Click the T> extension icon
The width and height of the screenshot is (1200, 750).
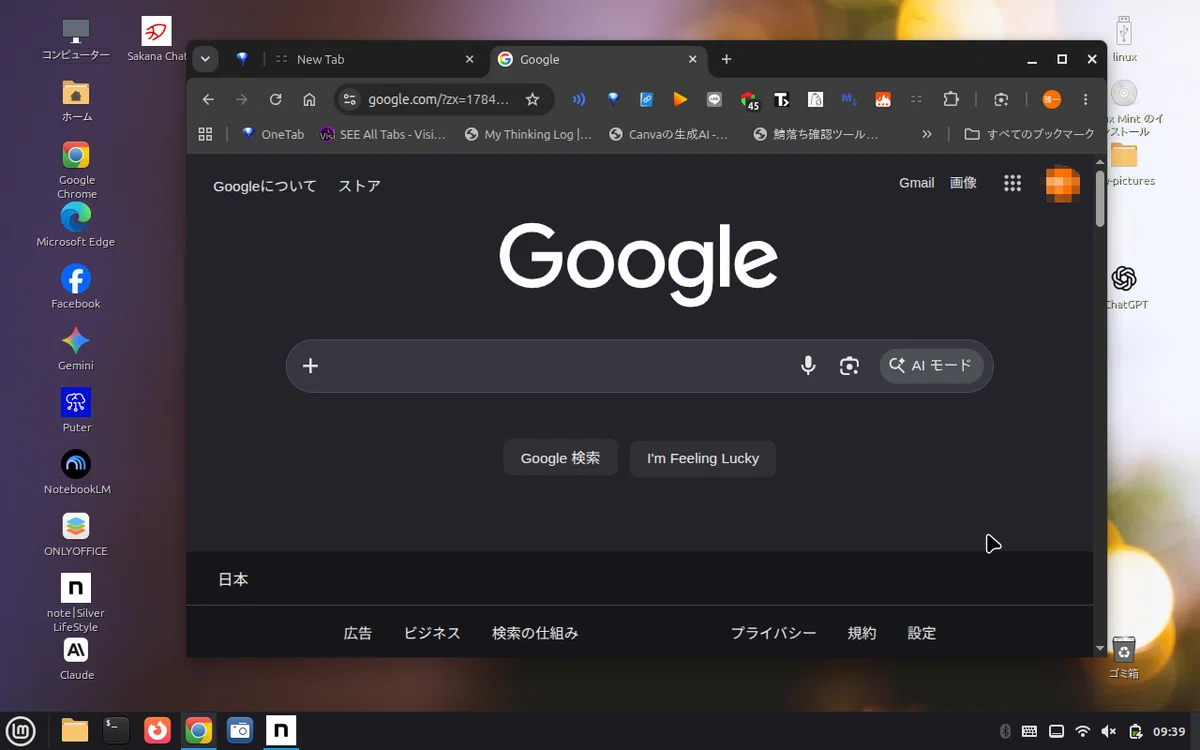point(782,99)
